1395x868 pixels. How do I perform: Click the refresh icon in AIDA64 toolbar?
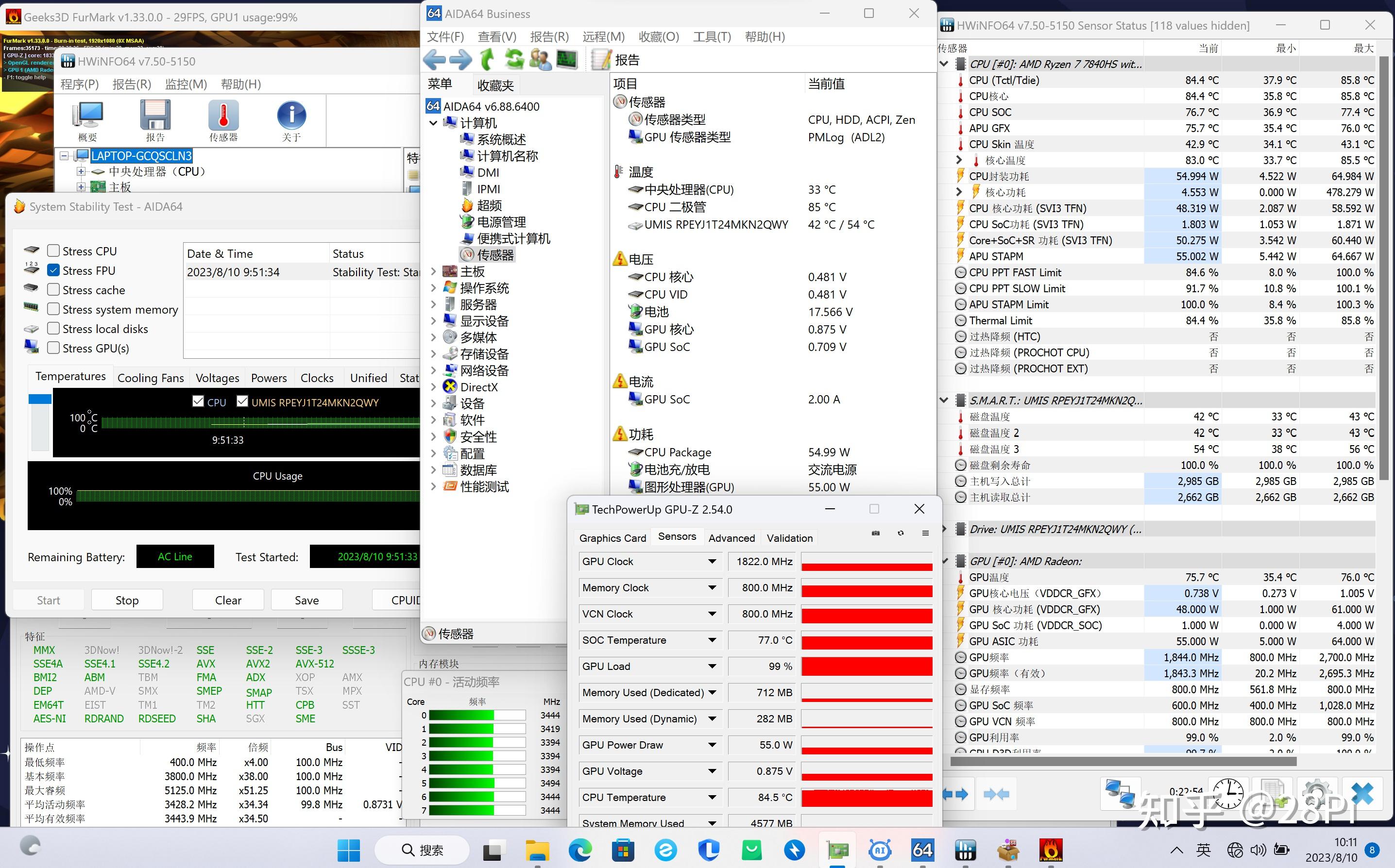click(513, 59)
